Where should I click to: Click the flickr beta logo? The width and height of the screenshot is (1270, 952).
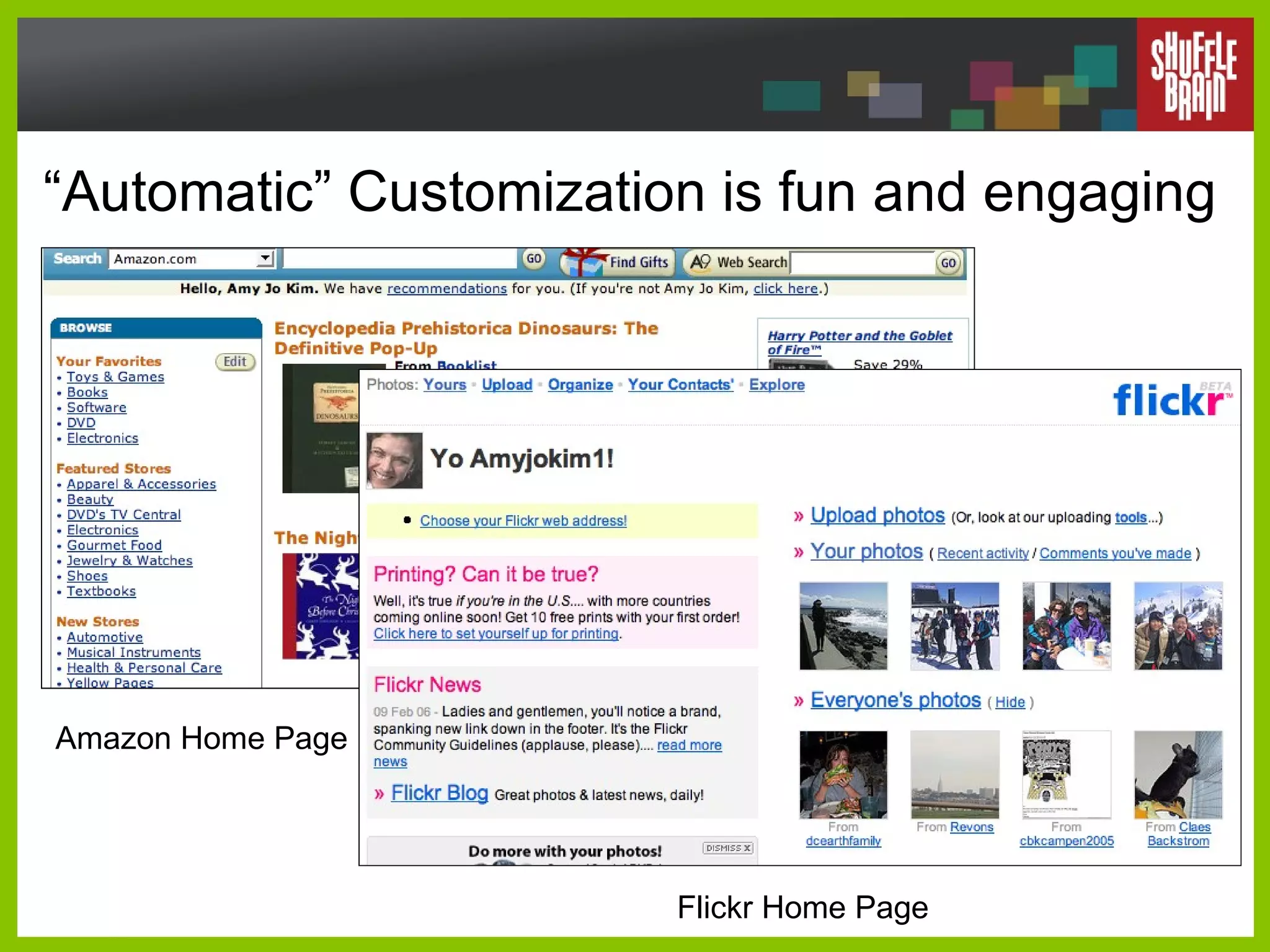(1172, 399)
